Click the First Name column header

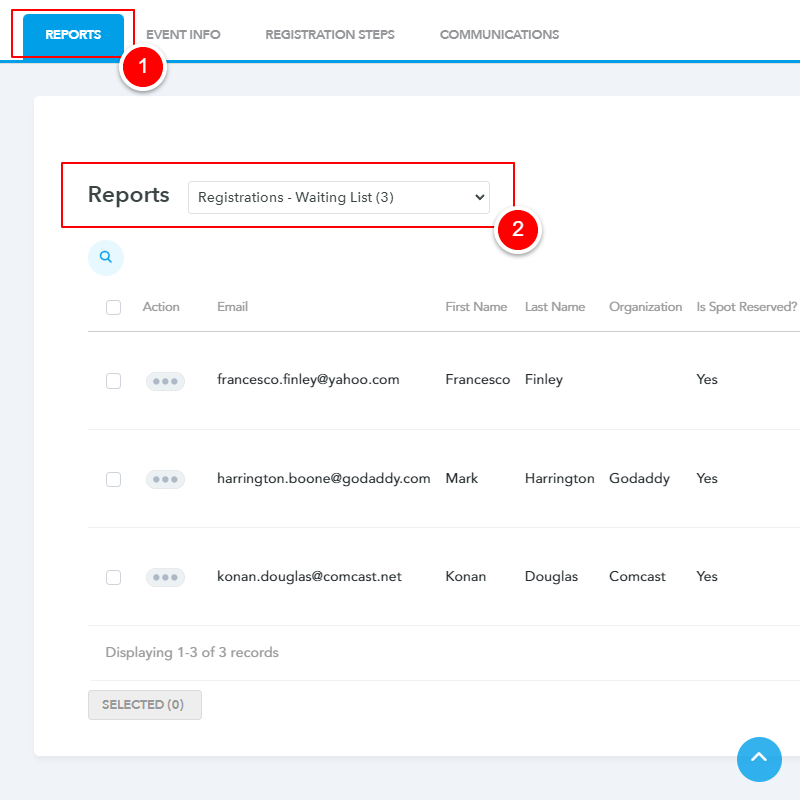476,307
